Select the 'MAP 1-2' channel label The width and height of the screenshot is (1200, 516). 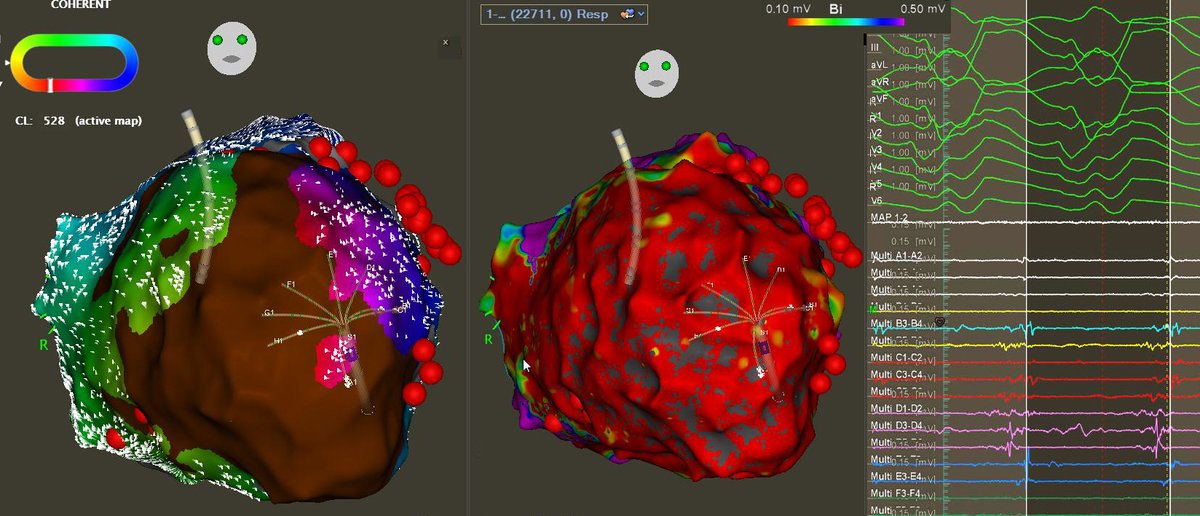891,218
